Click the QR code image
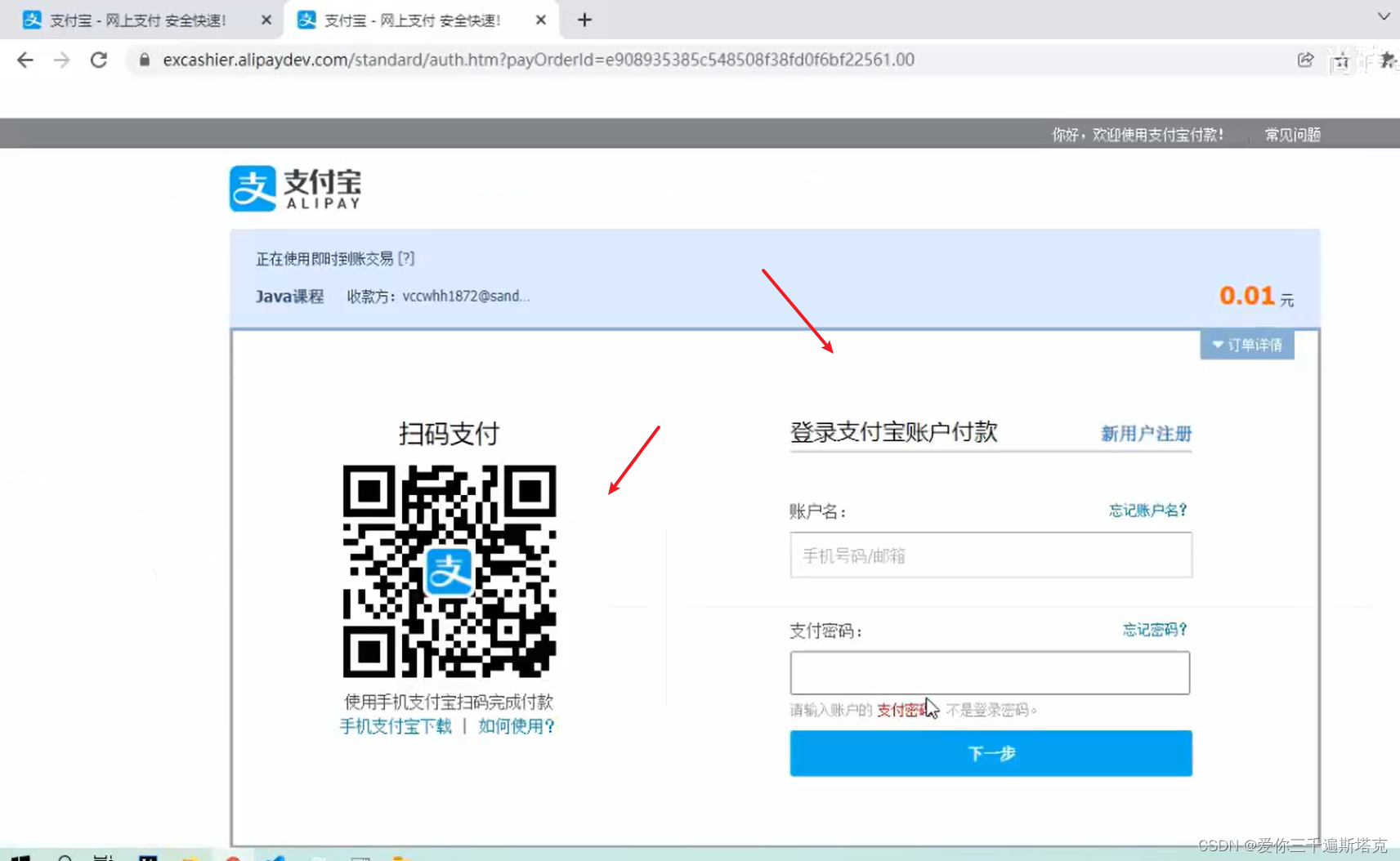Screen dimensions: 1400x861 click(450, 571)
